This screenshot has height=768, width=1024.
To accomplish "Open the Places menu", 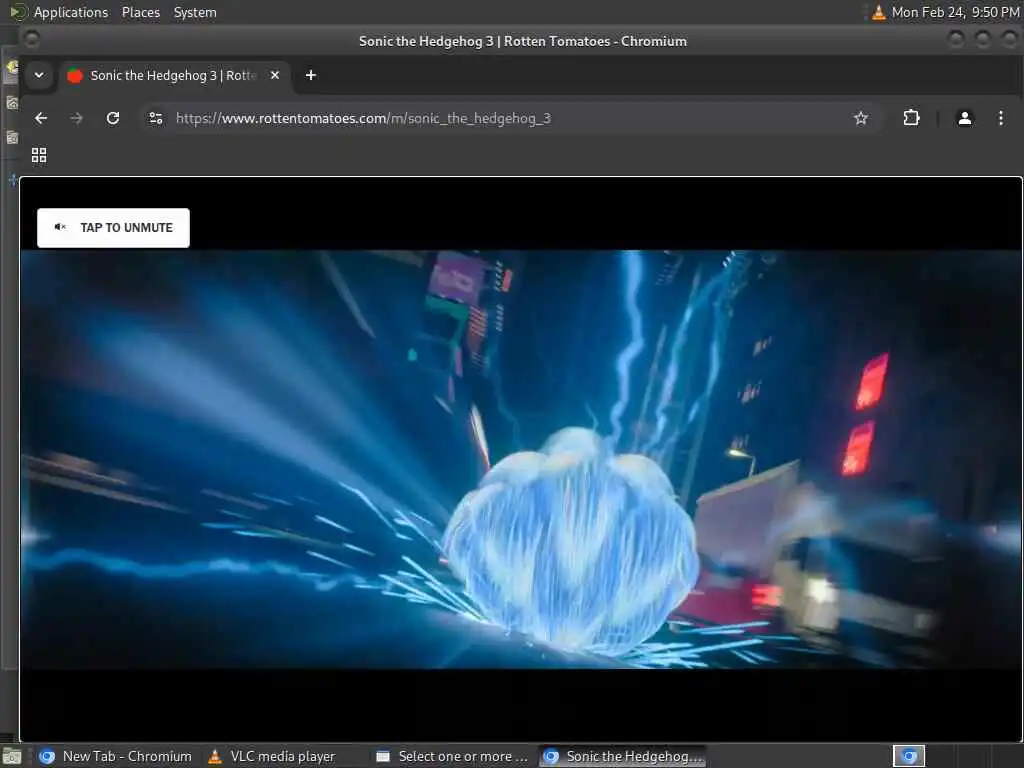I will pos(140,12).
